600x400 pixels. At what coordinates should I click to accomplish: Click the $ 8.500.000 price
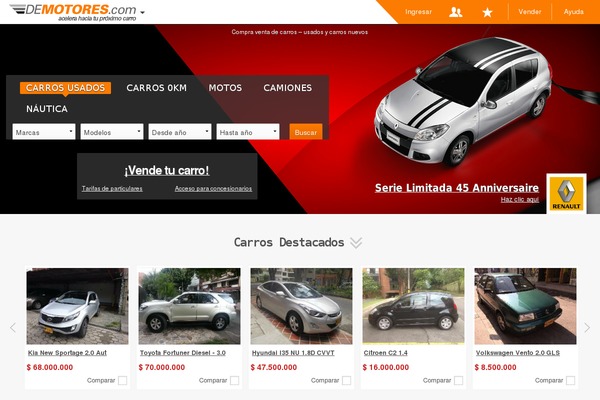click(x=496, y=367)
